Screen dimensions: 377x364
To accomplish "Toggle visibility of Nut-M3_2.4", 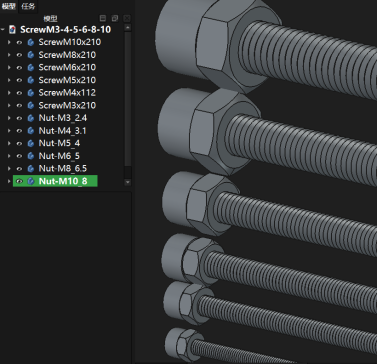I will tap(19, 118).
